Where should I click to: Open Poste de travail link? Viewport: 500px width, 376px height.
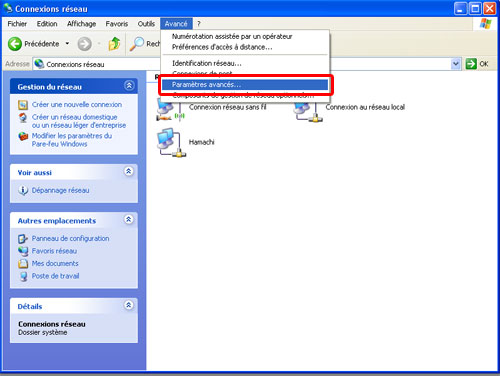[x=55, y=276]
